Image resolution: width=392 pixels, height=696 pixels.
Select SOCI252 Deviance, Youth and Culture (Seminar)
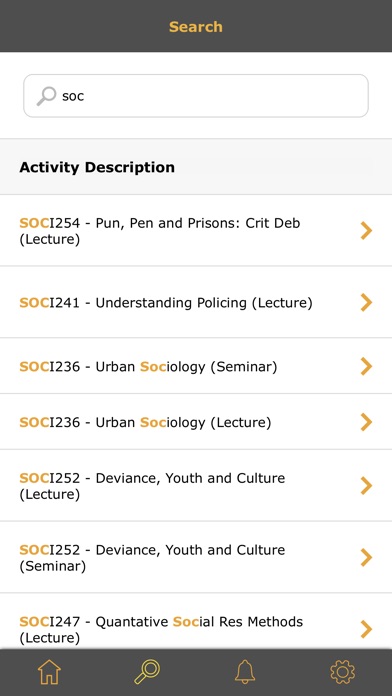196,558
